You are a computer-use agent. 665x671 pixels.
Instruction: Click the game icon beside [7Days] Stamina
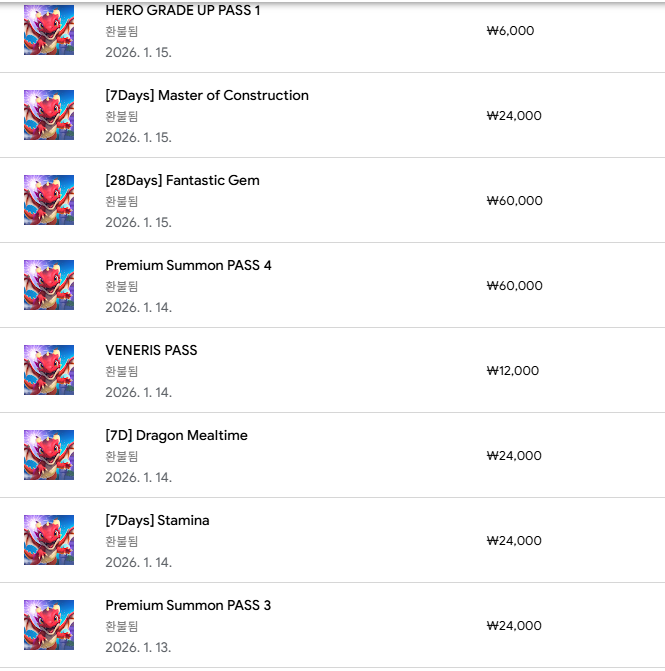(49, 540)
